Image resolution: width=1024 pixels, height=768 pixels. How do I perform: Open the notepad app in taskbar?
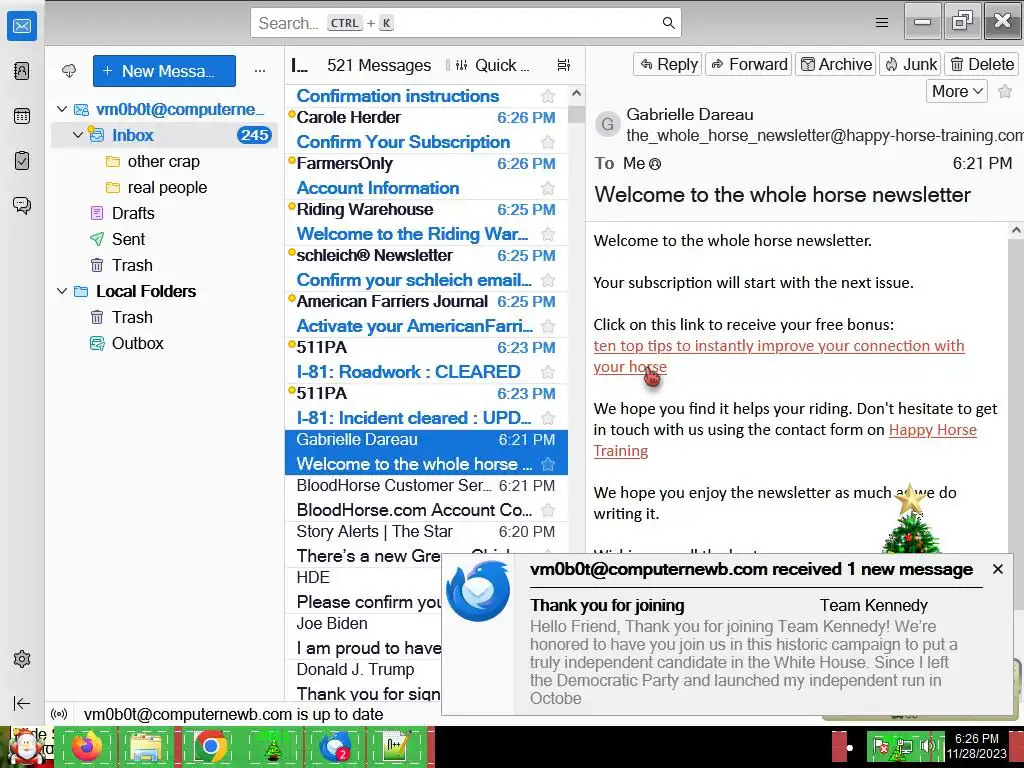(396, 747)
